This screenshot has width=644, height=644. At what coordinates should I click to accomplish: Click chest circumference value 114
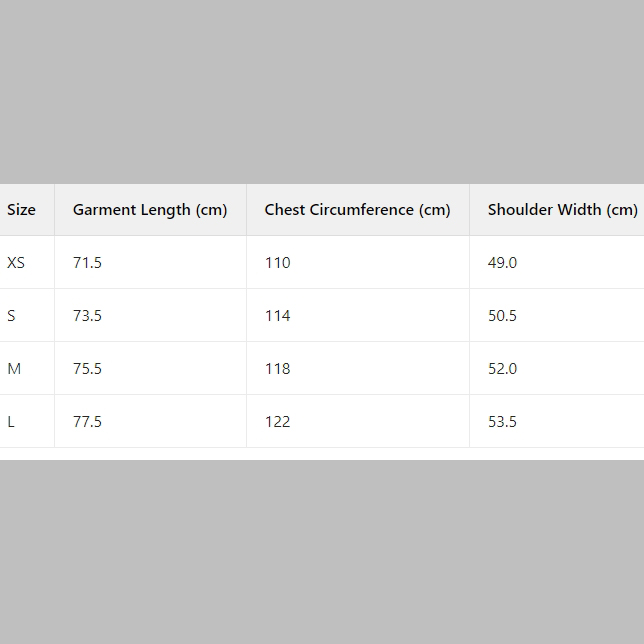tap(277, 316)
